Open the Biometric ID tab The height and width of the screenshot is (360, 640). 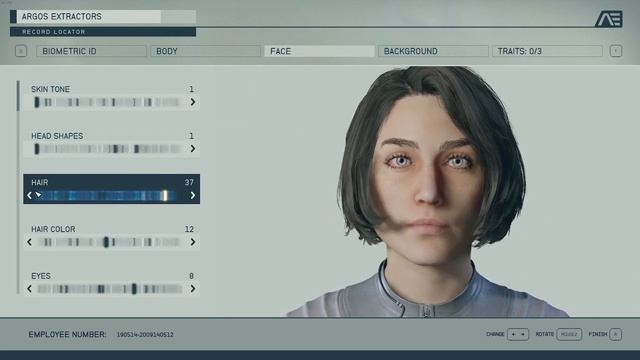91,51
